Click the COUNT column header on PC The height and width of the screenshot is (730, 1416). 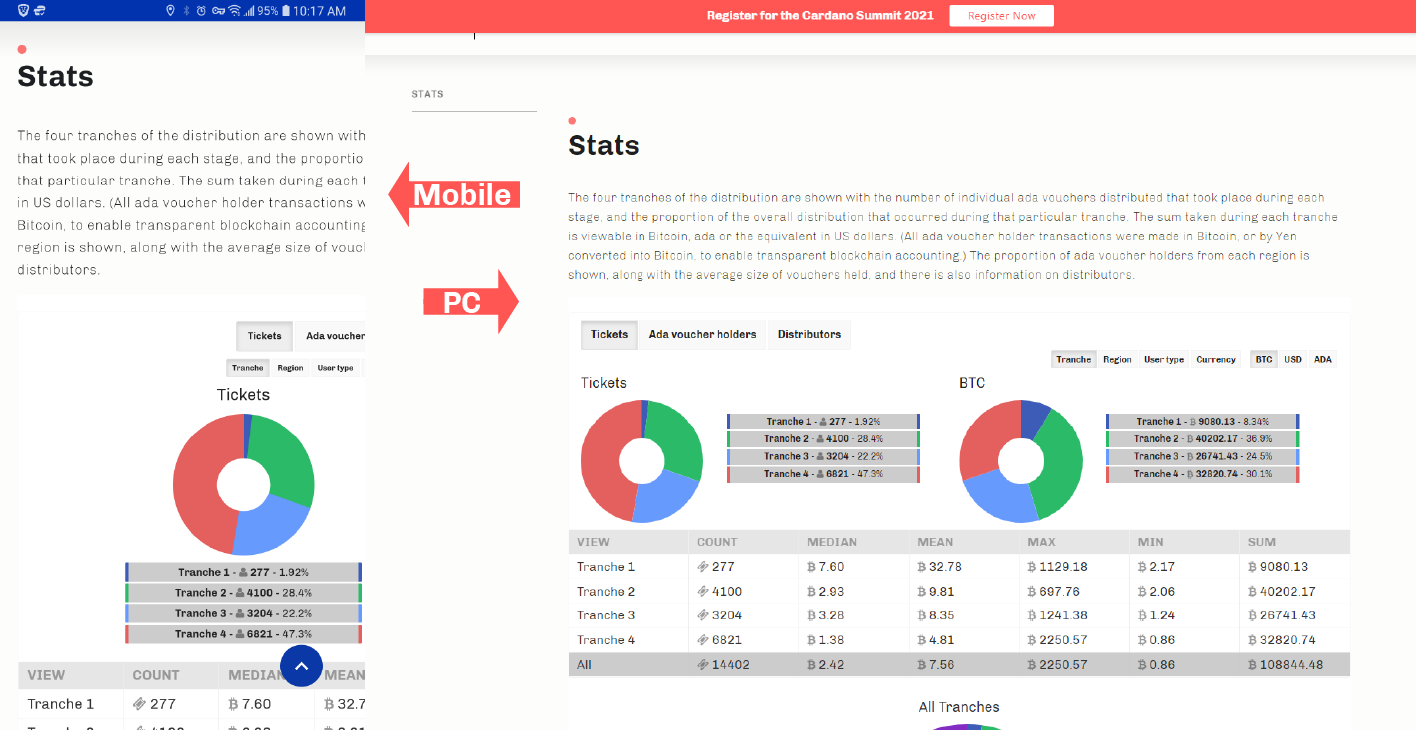pos(717,542)
